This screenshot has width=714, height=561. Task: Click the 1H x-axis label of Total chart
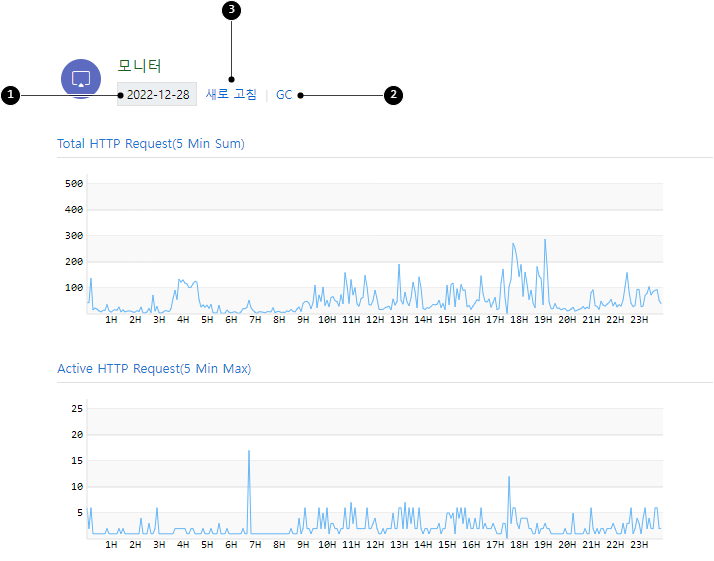pos(111,320)
